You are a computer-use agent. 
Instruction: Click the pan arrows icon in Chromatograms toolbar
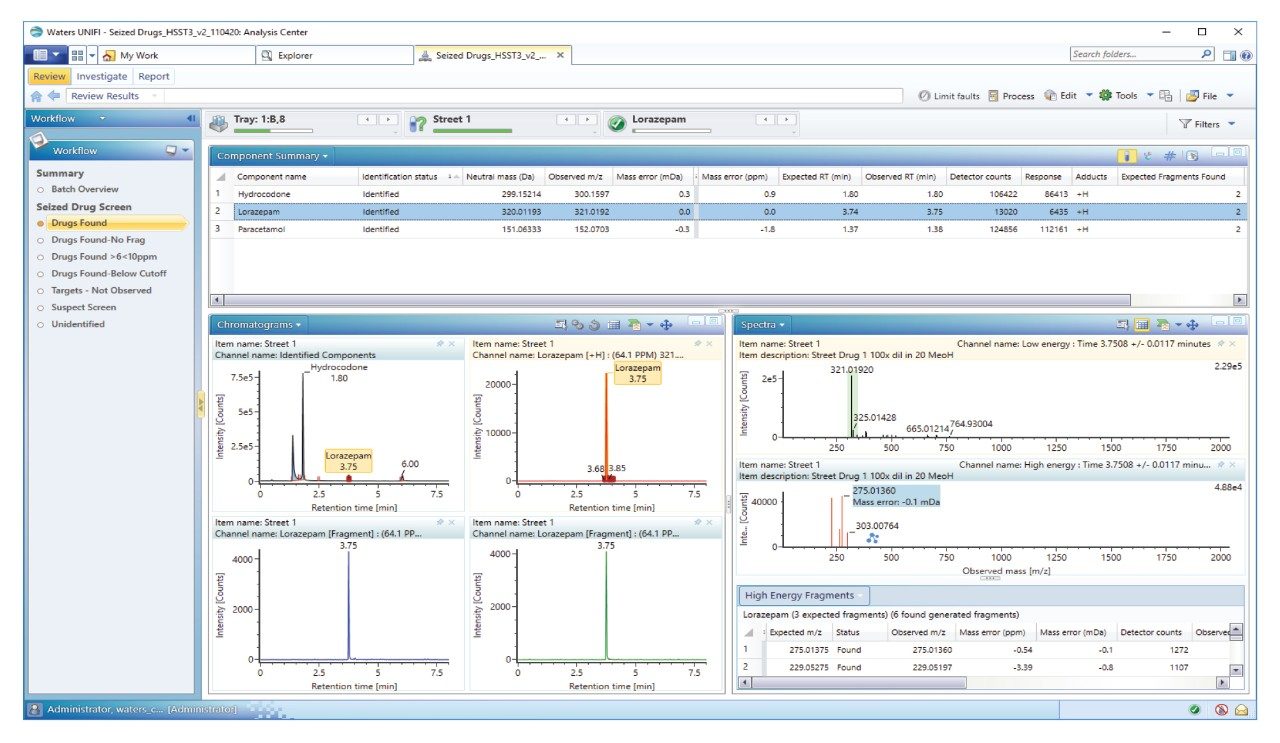pyautogui.click(x=667, y=324)
